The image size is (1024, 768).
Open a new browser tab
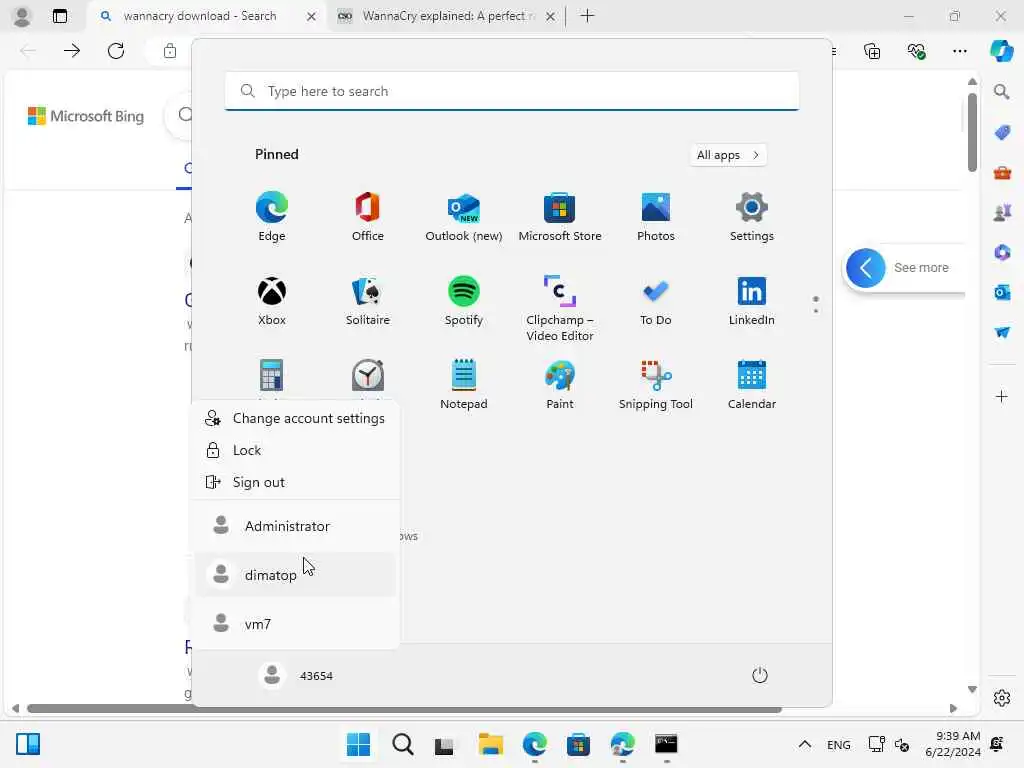pyautogui.click(x=587, y=16)
